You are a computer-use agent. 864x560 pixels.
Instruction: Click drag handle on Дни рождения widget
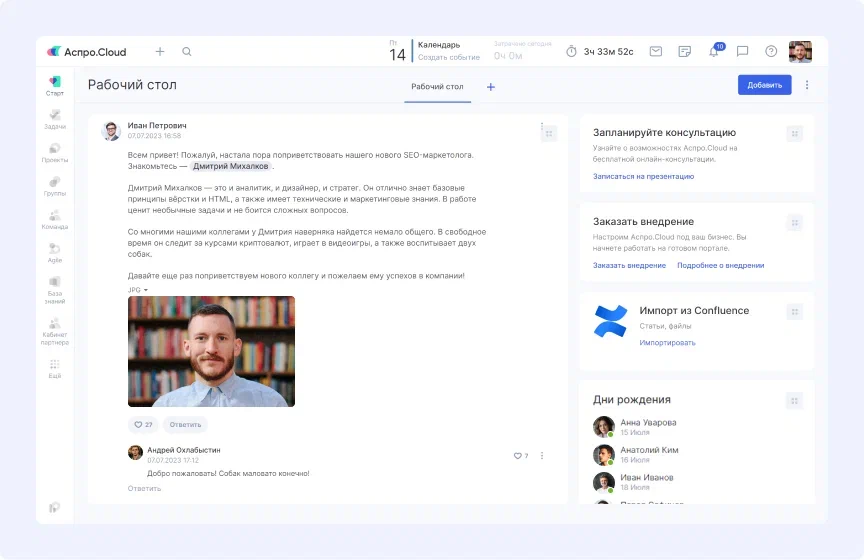pos(795,401)
